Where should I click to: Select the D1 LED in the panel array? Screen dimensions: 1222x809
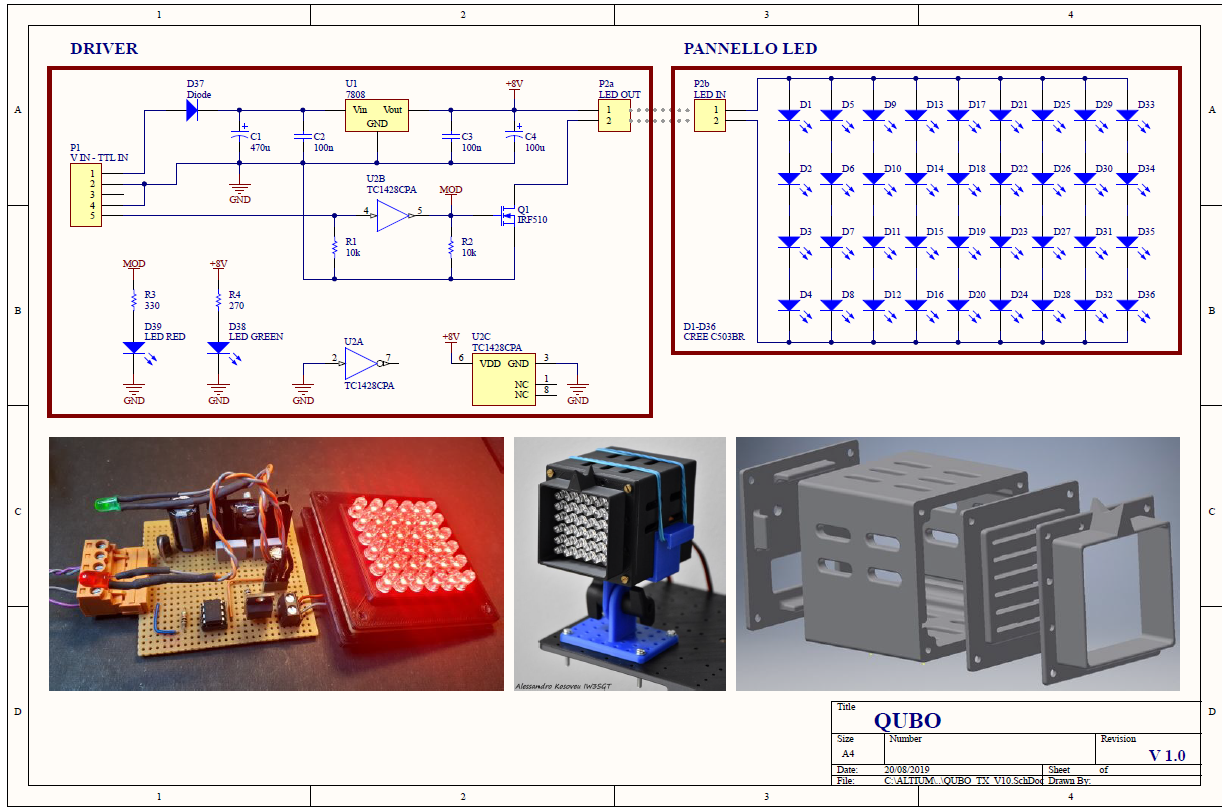coord(789,116)
